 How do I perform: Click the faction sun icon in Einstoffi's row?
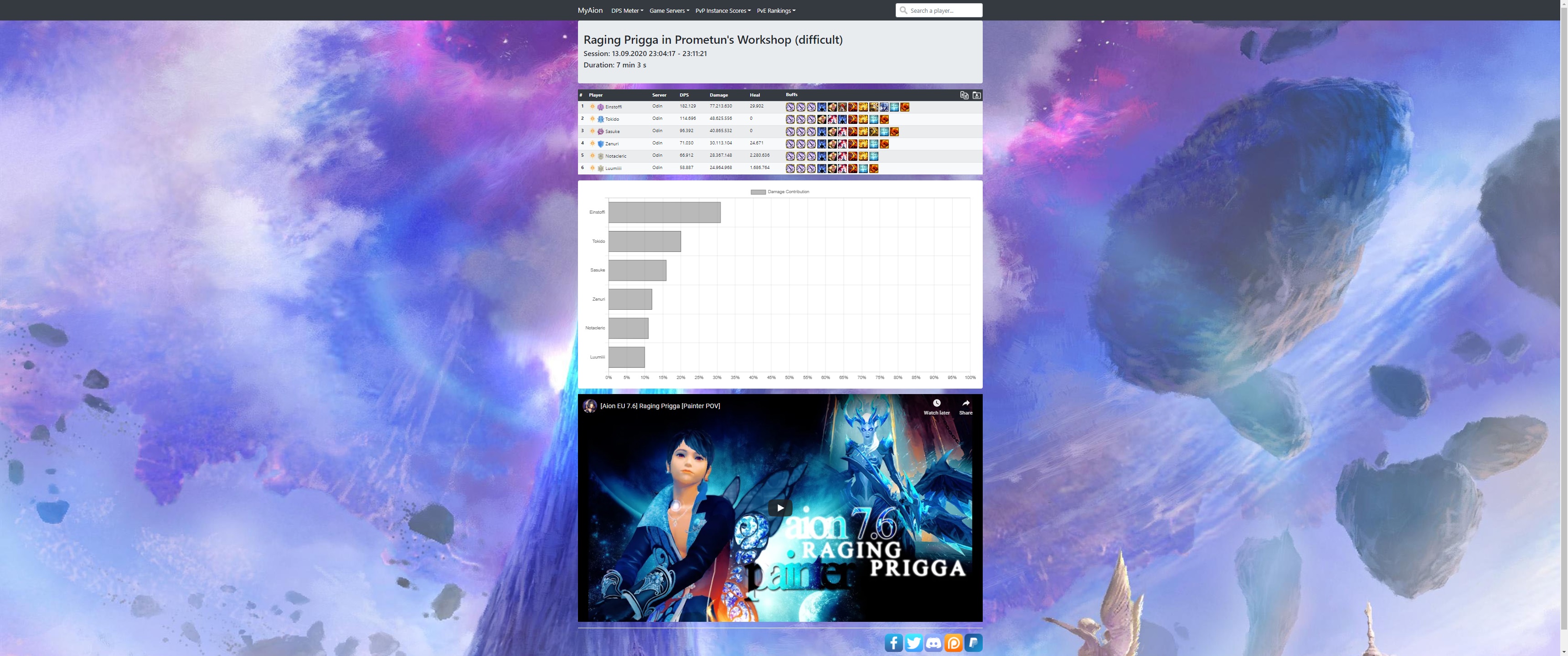point(592,107)
